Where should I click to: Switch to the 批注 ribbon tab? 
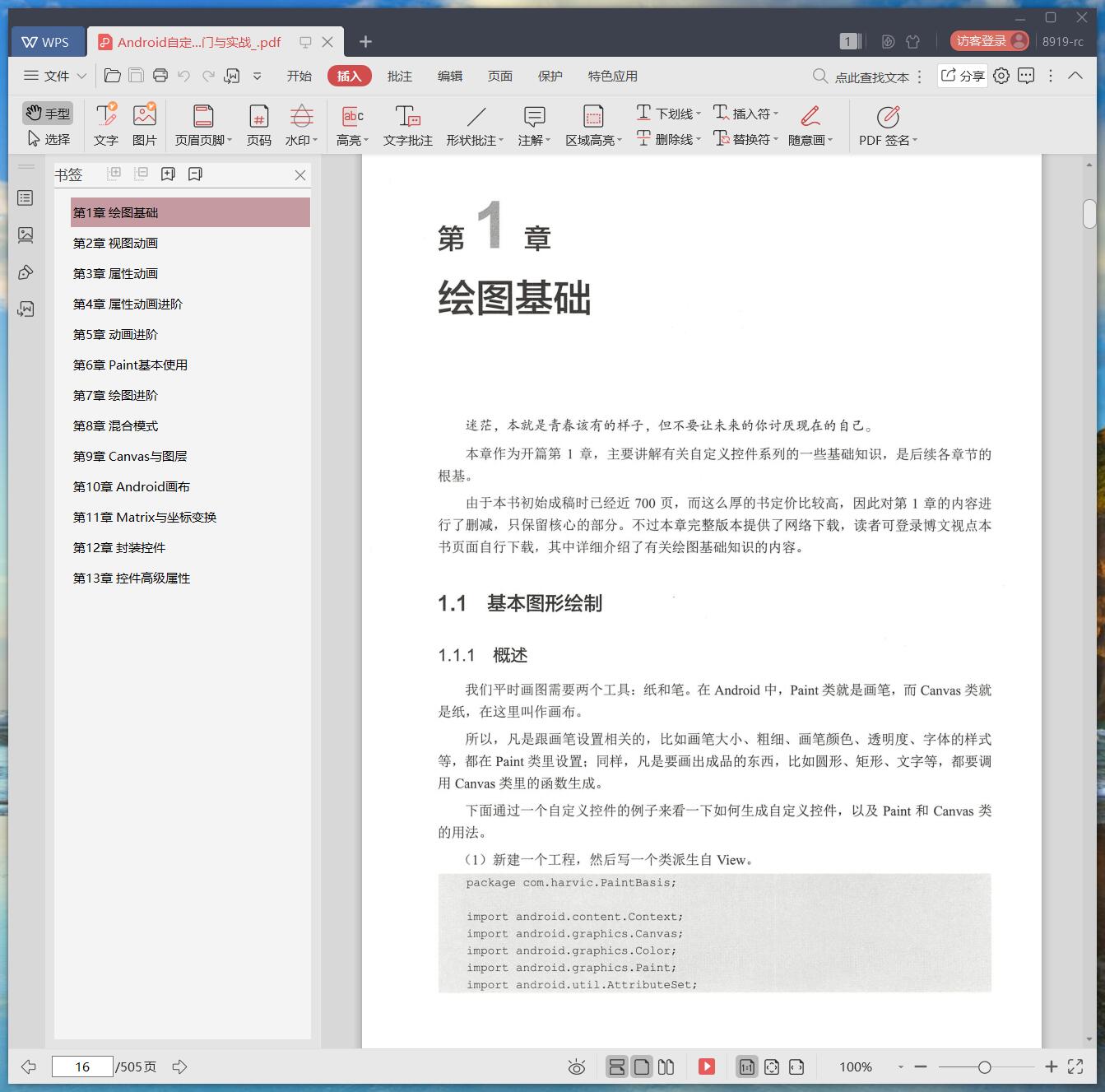(399, 76)
